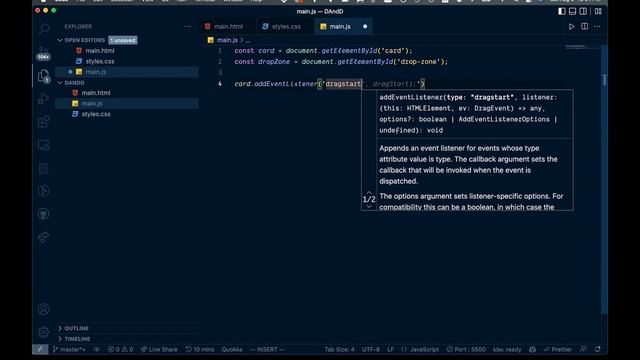Open main.html in DANDD folder
This screenshot has width=640, height=360.
(x=96, y=93)
